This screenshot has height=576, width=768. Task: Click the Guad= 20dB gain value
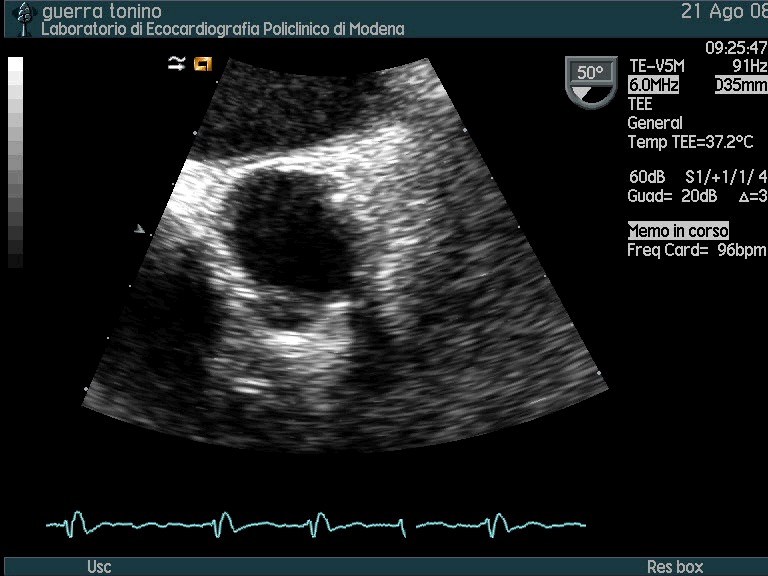tap(664, 196)
